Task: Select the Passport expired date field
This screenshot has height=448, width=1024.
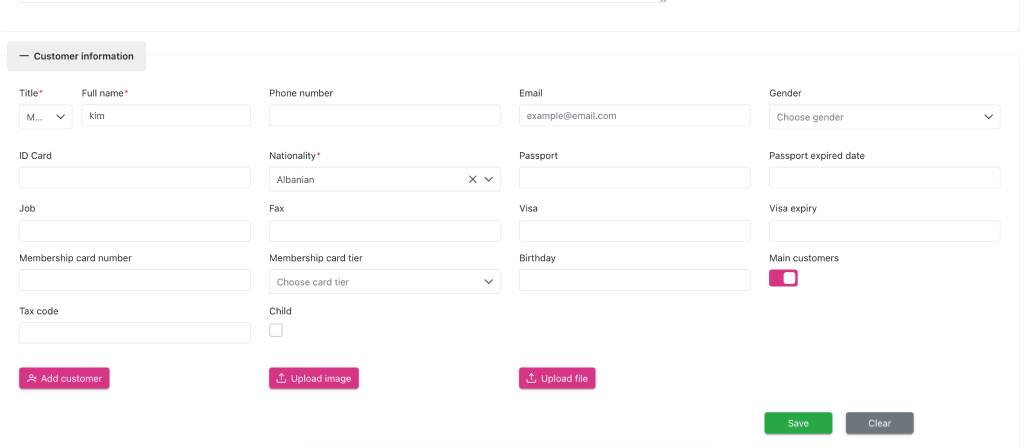Action: [x=884, y=178]
